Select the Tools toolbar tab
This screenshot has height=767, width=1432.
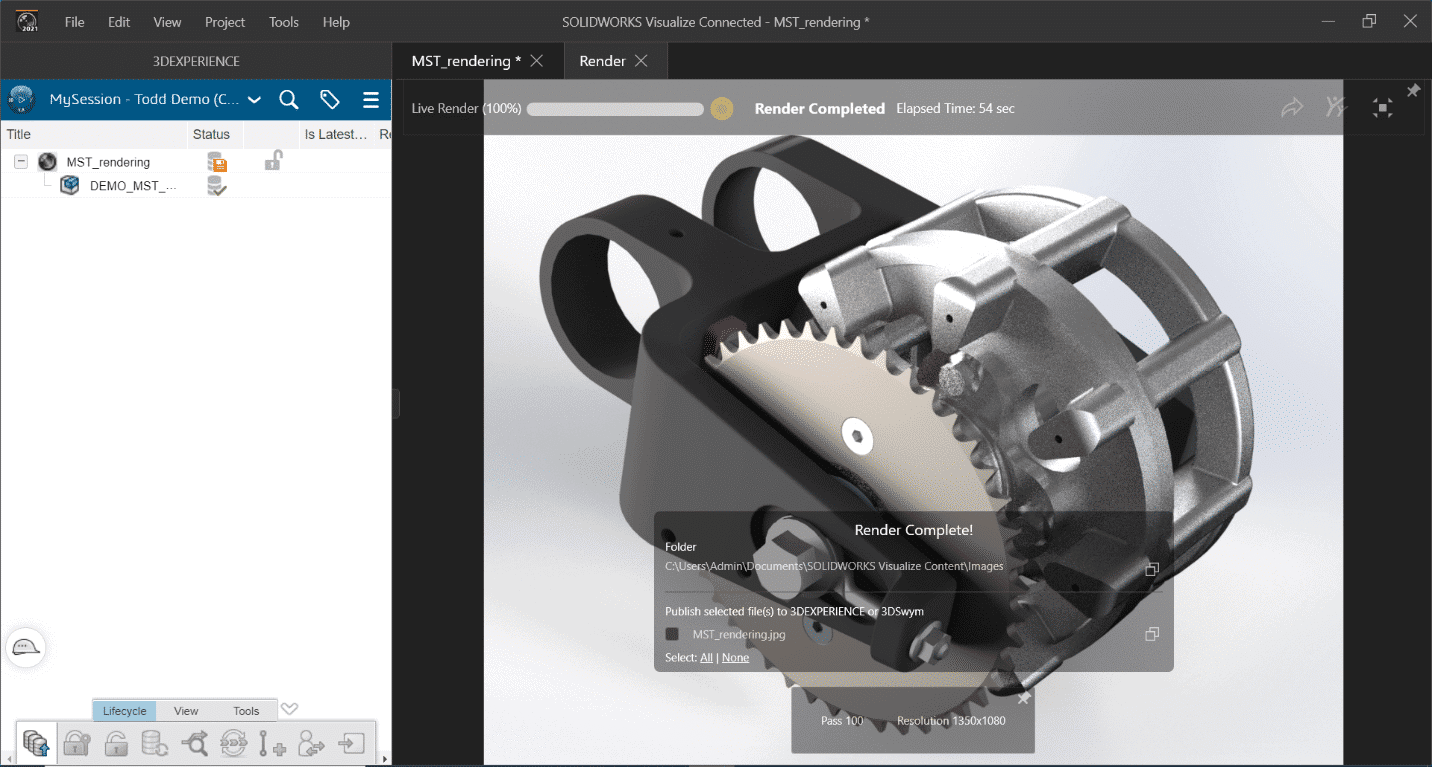(x=246, y=711)
